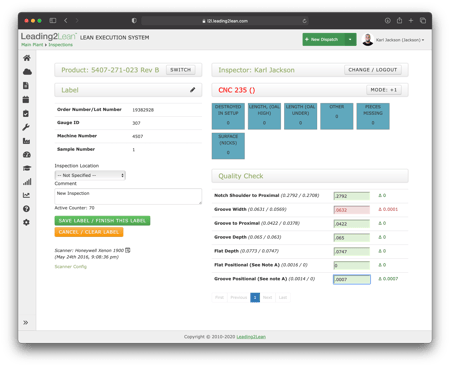
Task: Reload the page in address bar
Action: [304, 21]
